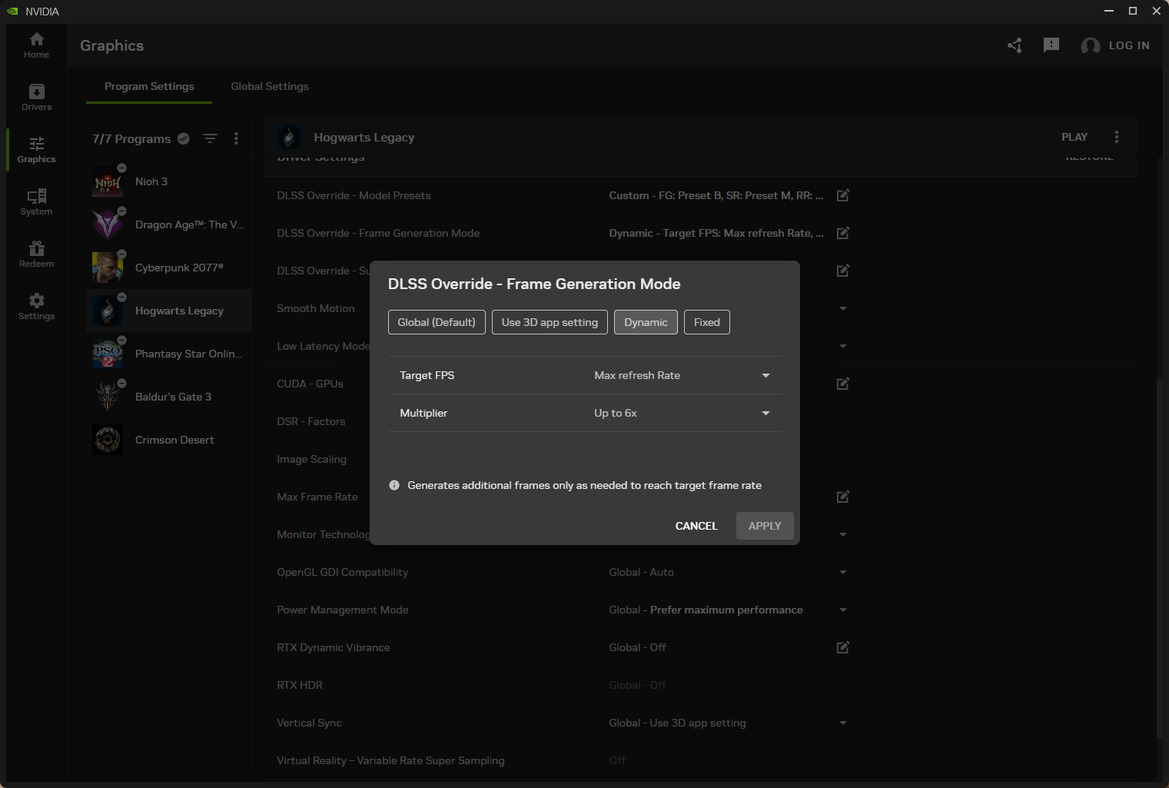This screenshot has height=788, width=1169.
Task: Open the Redeem gift icon
Action: 36,254
